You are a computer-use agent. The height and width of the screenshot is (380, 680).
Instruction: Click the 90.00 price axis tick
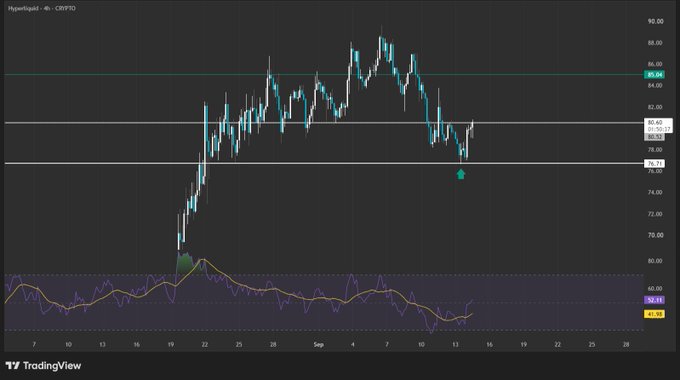coord(655,21)
